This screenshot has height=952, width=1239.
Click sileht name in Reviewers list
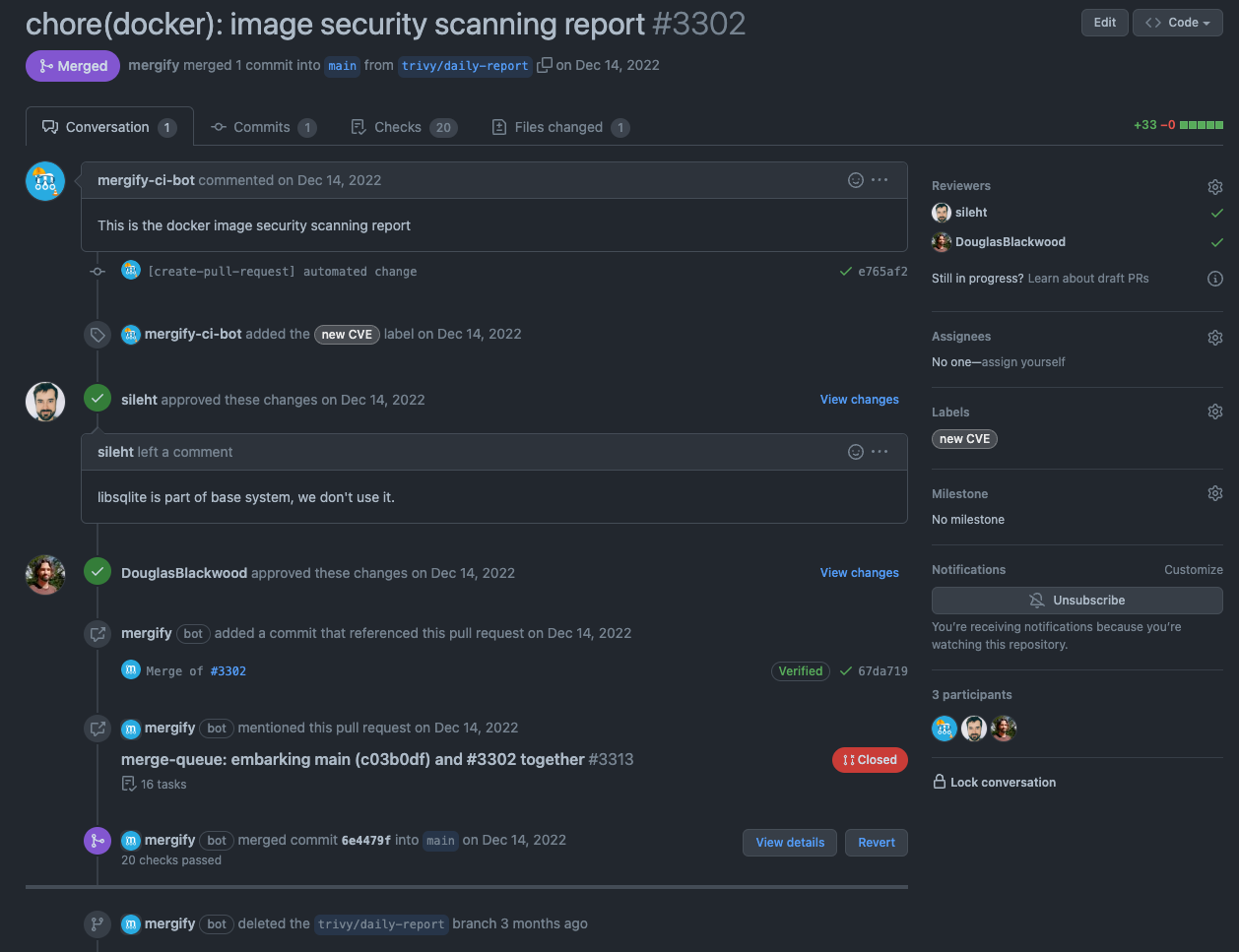[x=971, y=213]
